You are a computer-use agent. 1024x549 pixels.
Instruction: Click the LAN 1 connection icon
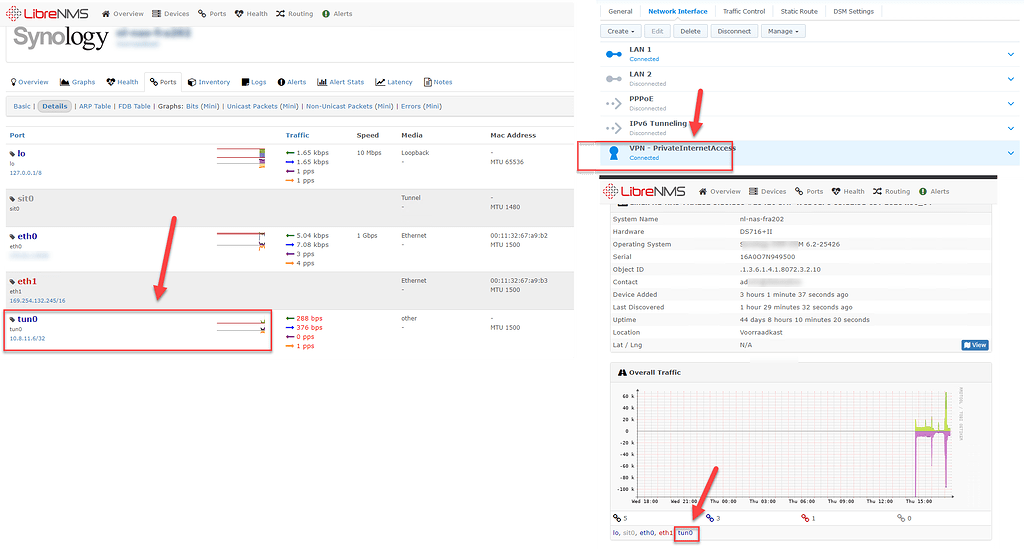(x=614, y=54)
